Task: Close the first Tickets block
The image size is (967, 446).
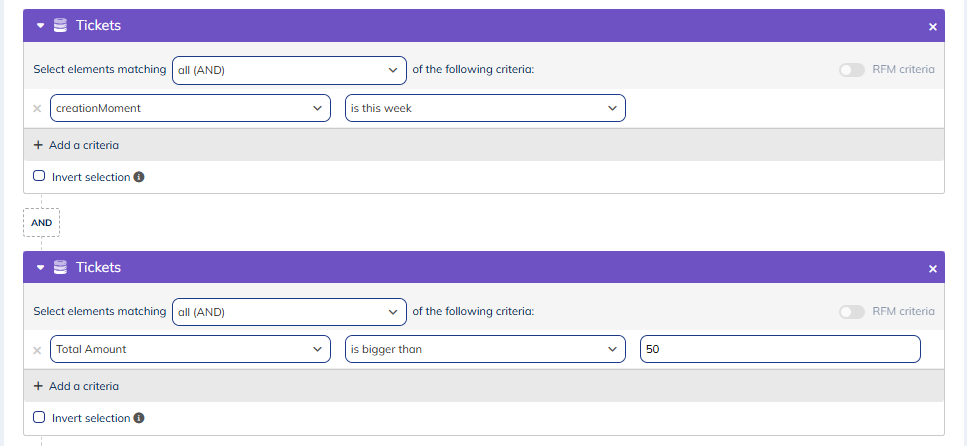Action: pos(932,27)
